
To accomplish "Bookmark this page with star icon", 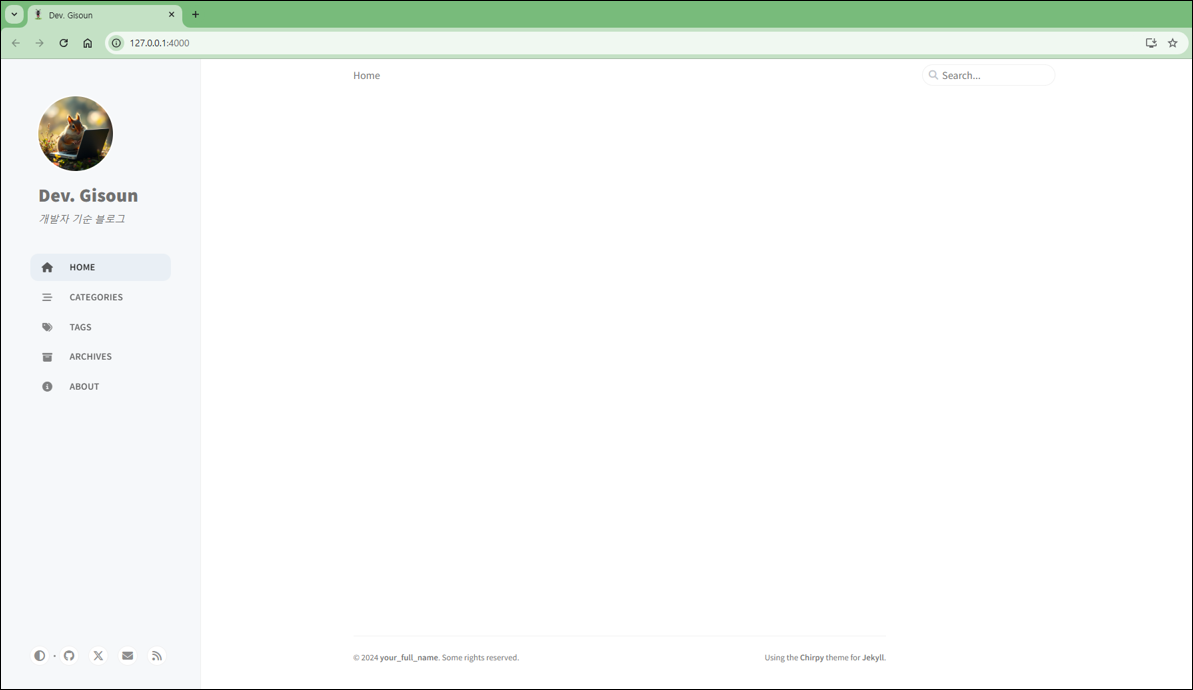I will tap(1173, 43).
